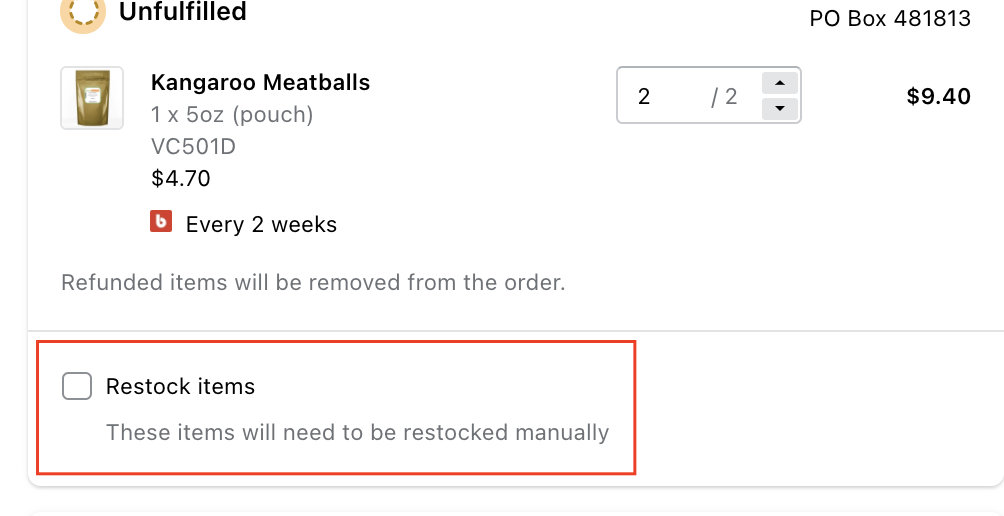The height and width of the screenshot is (516, 1004).
Task: Click the $4.70 unit price
Action: tap(180, 179)
